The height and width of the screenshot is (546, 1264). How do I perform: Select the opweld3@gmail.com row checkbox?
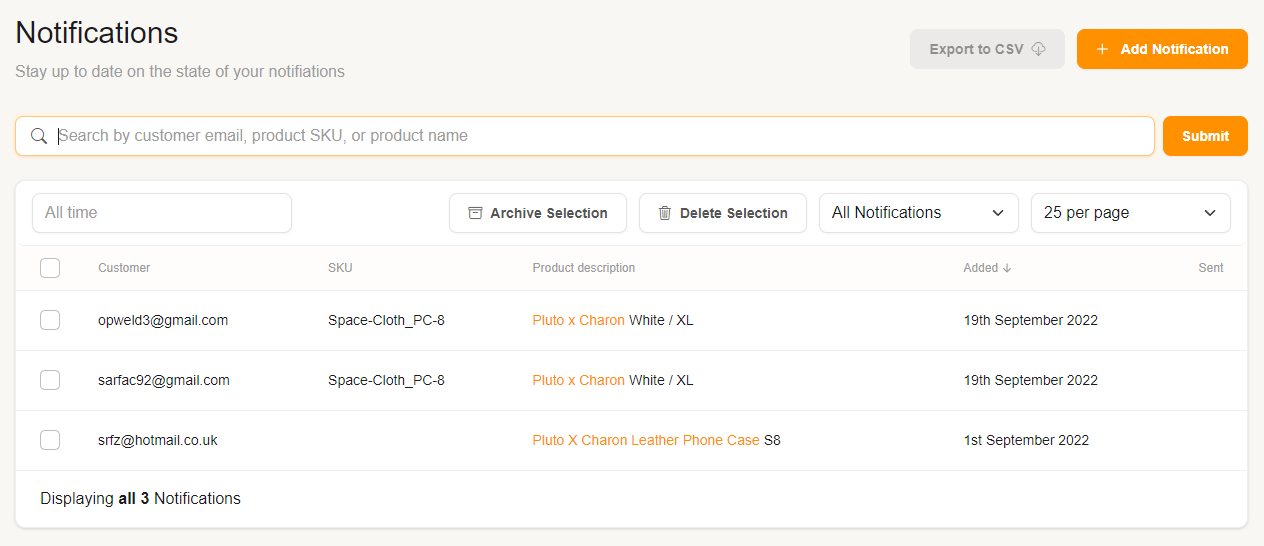(x=50, y=320)
